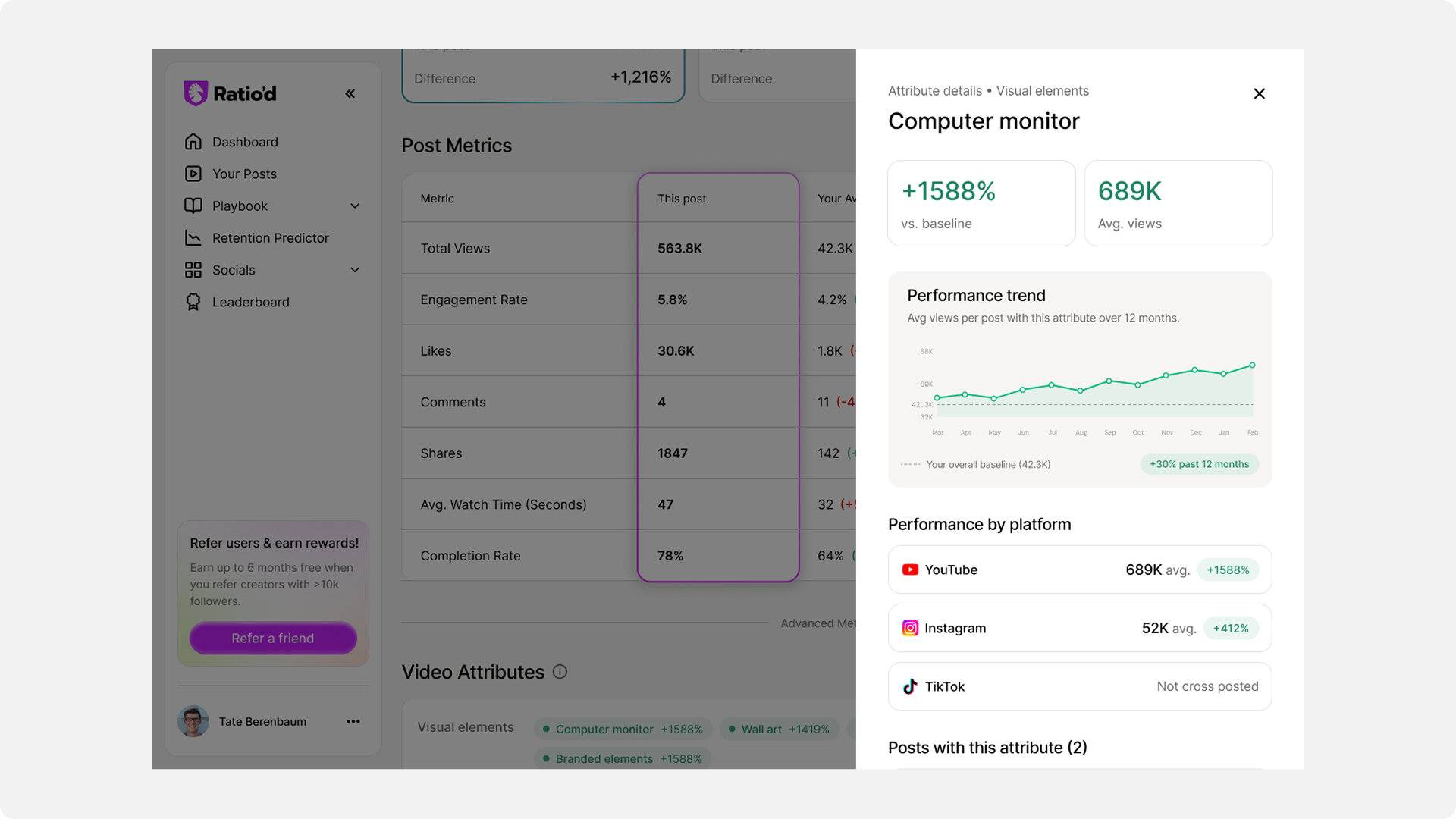The width and height of the screenshot is (1456, 819).
Task: Click the Dashboard home icon
Action: (193, 142)
